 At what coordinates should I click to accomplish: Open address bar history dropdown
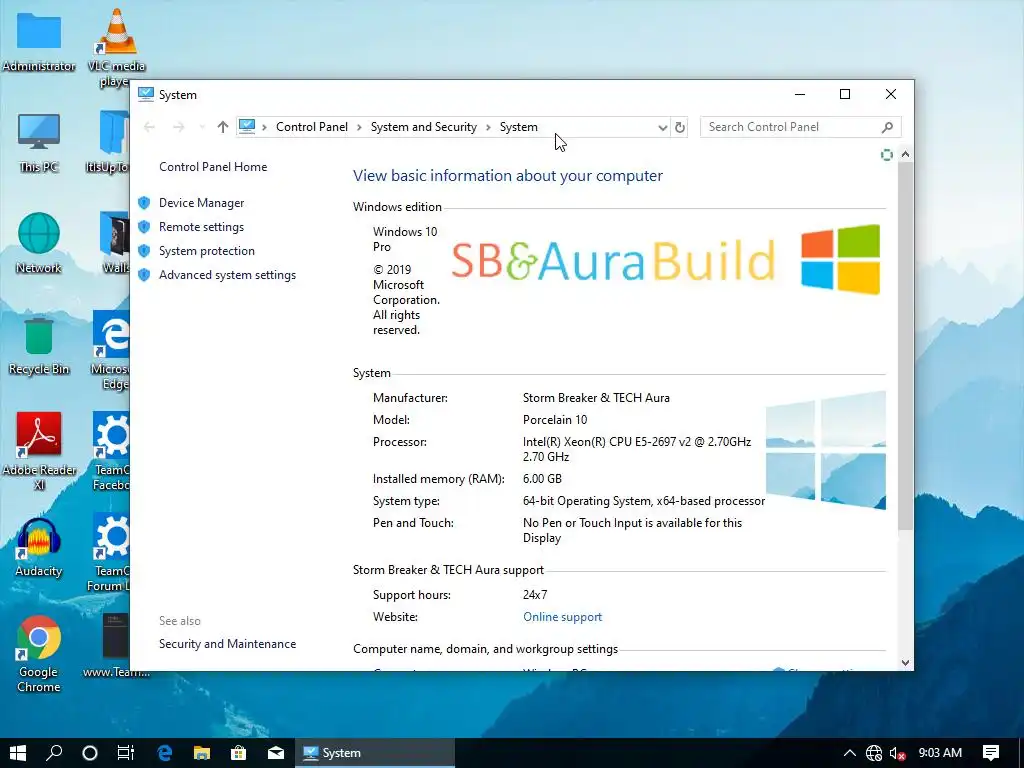662,127
